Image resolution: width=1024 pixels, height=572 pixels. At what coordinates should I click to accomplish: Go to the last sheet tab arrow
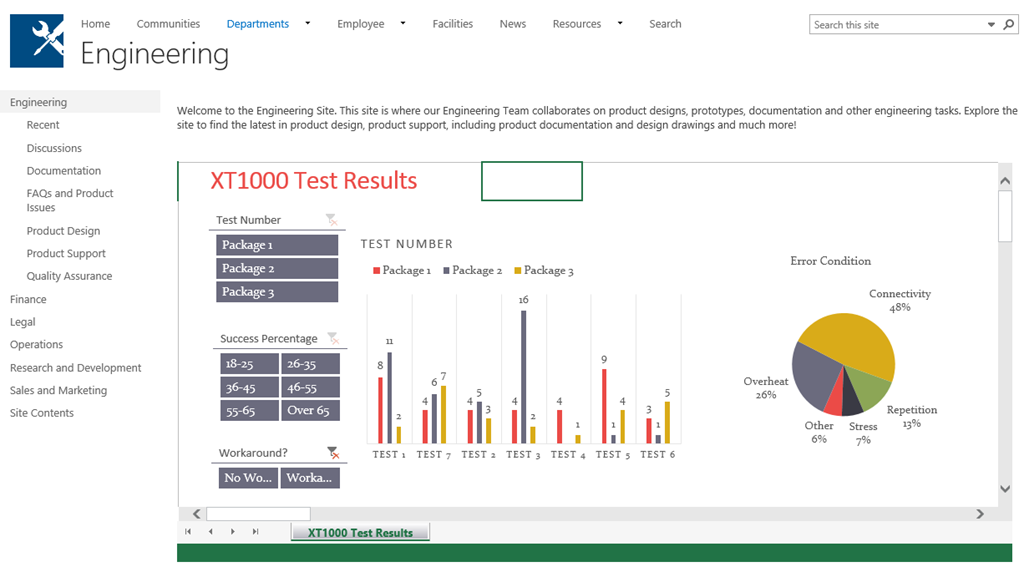255,532
